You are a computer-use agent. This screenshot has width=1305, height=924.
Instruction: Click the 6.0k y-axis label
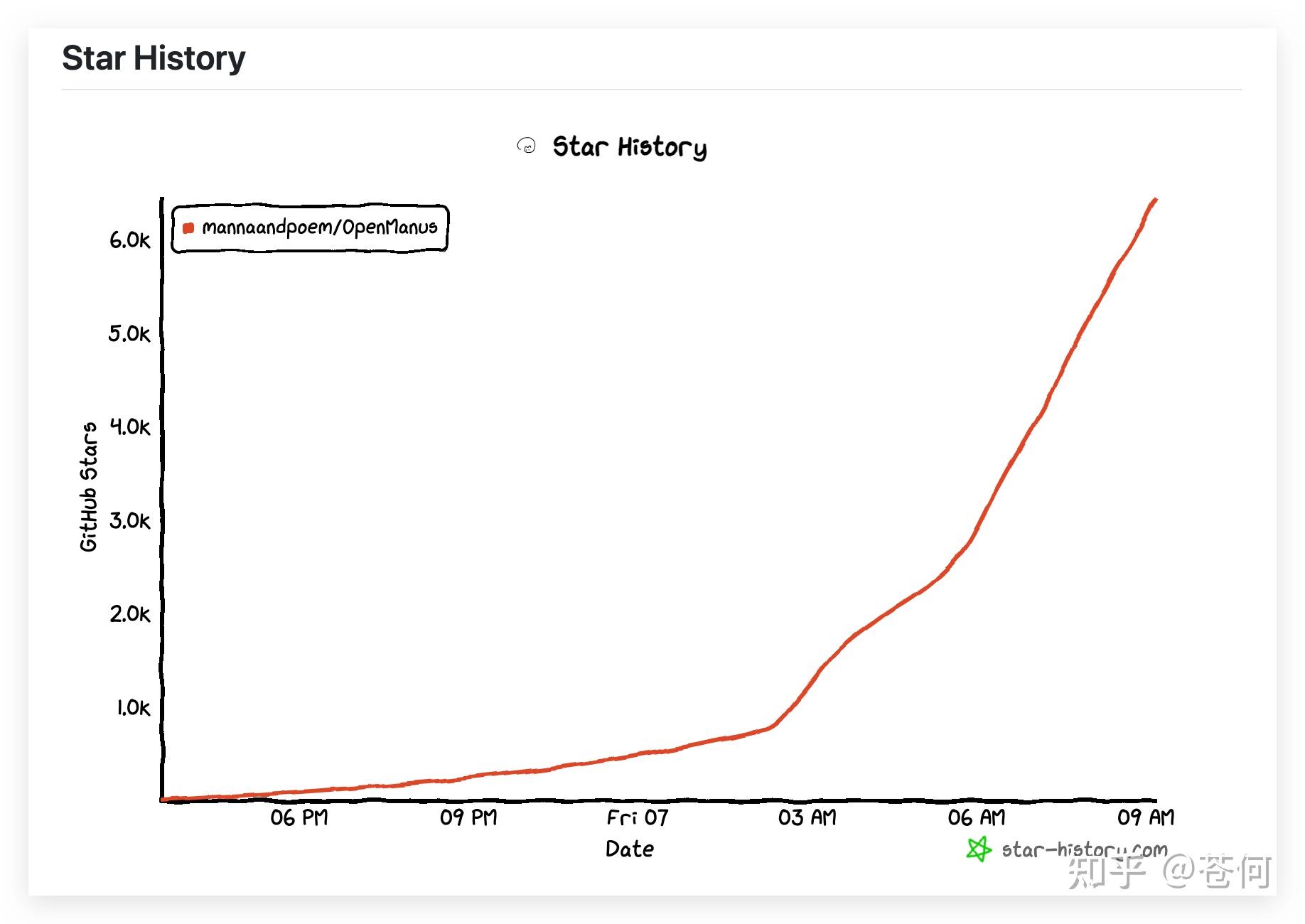(x=129, y=240)
